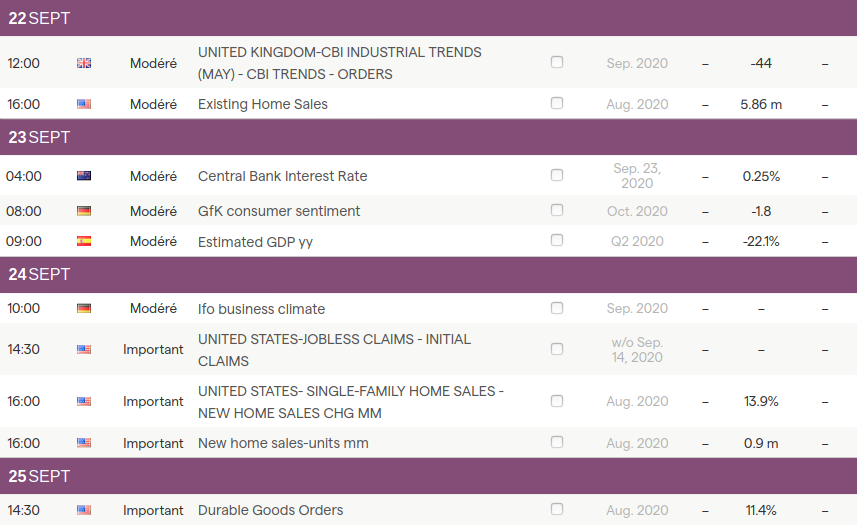This screenshot has width=857, height=525.
Task: Select the Ifo business climate checkbox
Action: pyautogui.click(x=557, y=308)
